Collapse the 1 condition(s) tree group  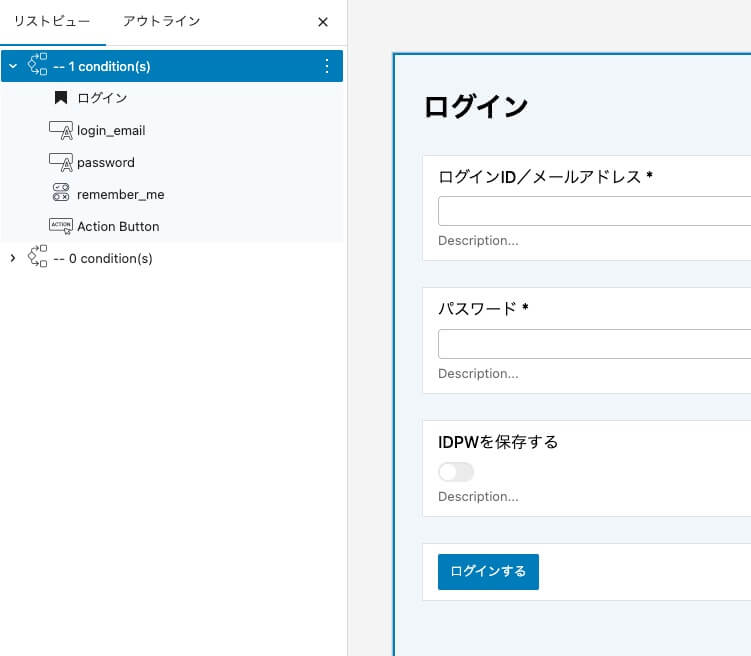pyautogui.click(x=13, y=66)
